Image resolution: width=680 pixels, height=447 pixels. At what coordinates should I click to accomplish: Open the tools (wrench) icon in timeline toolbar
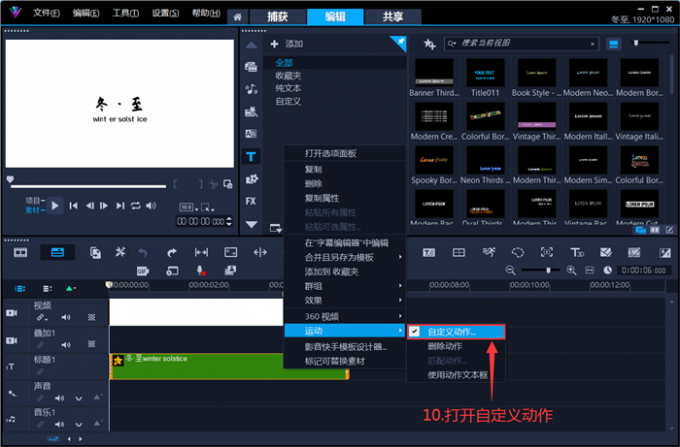(x=120, y=252)
